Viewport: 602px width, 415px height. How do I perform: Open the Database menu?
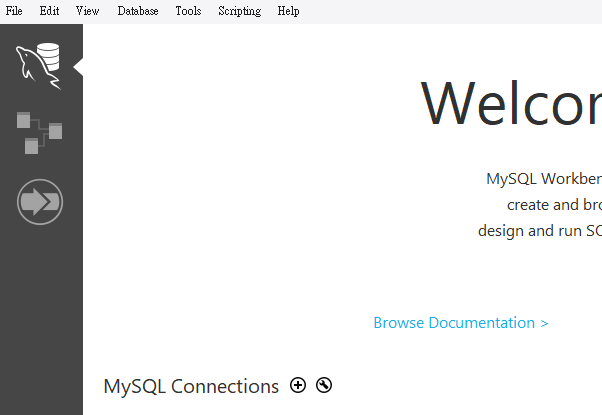[x=138, y=11]
